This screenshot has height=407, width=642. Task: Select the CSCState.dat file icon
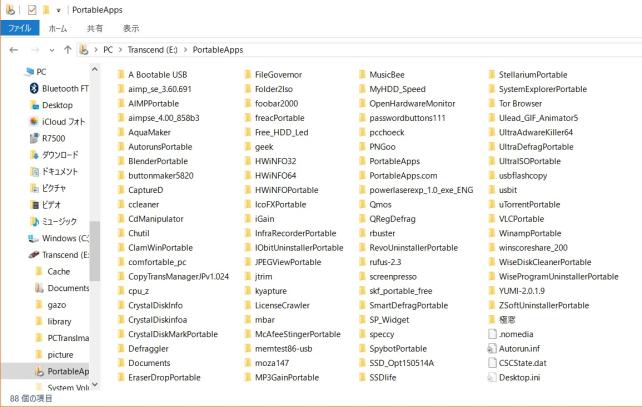coord(492,363)
